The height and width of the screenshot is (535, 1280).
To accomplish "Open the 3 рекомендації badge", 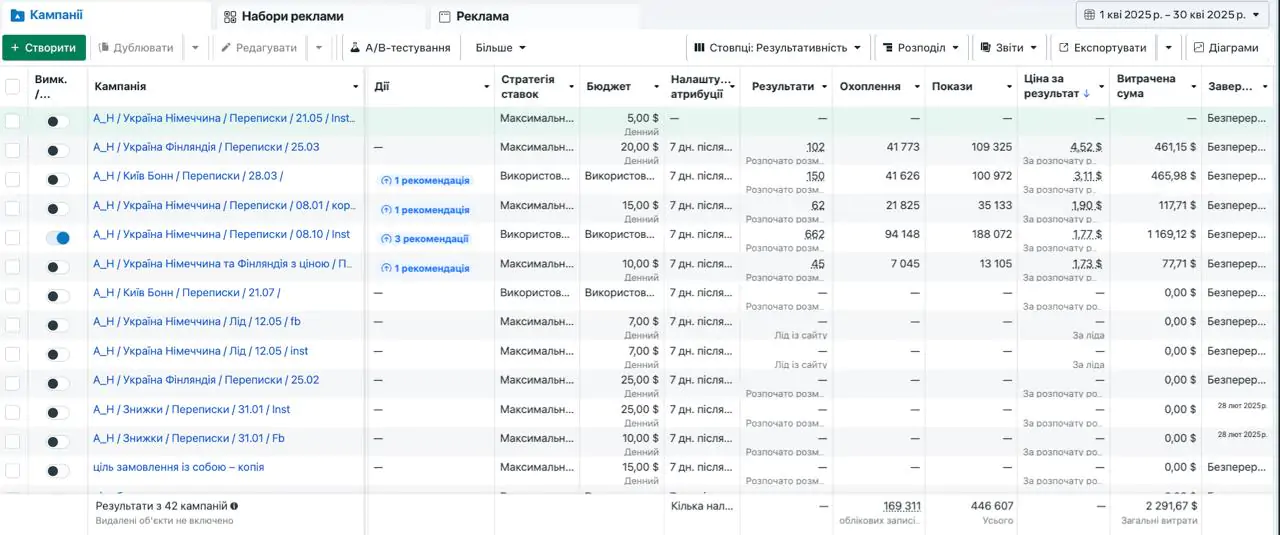I will (x=424, y=239).
